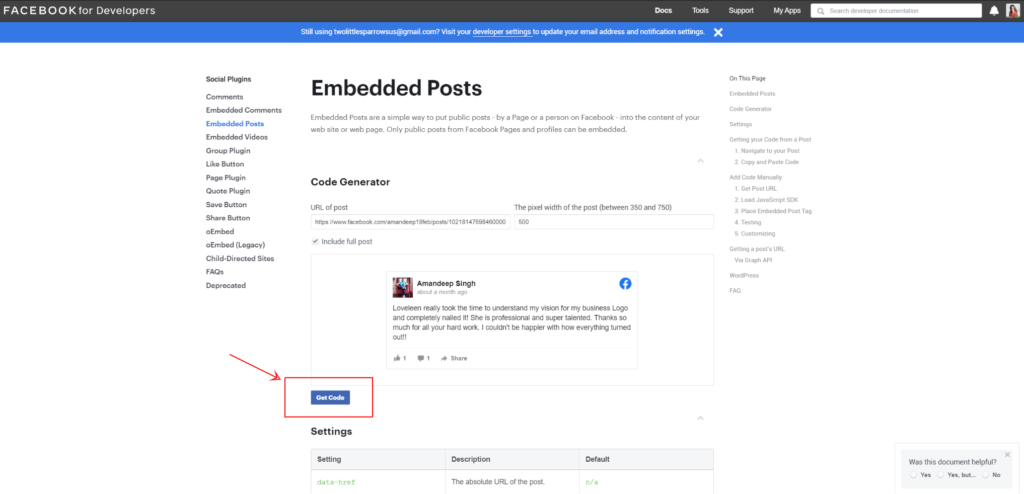This screenshot has height=494, width=1024.
Task: Jump to Getting your Code from a Post
Action: pos(770,140)
